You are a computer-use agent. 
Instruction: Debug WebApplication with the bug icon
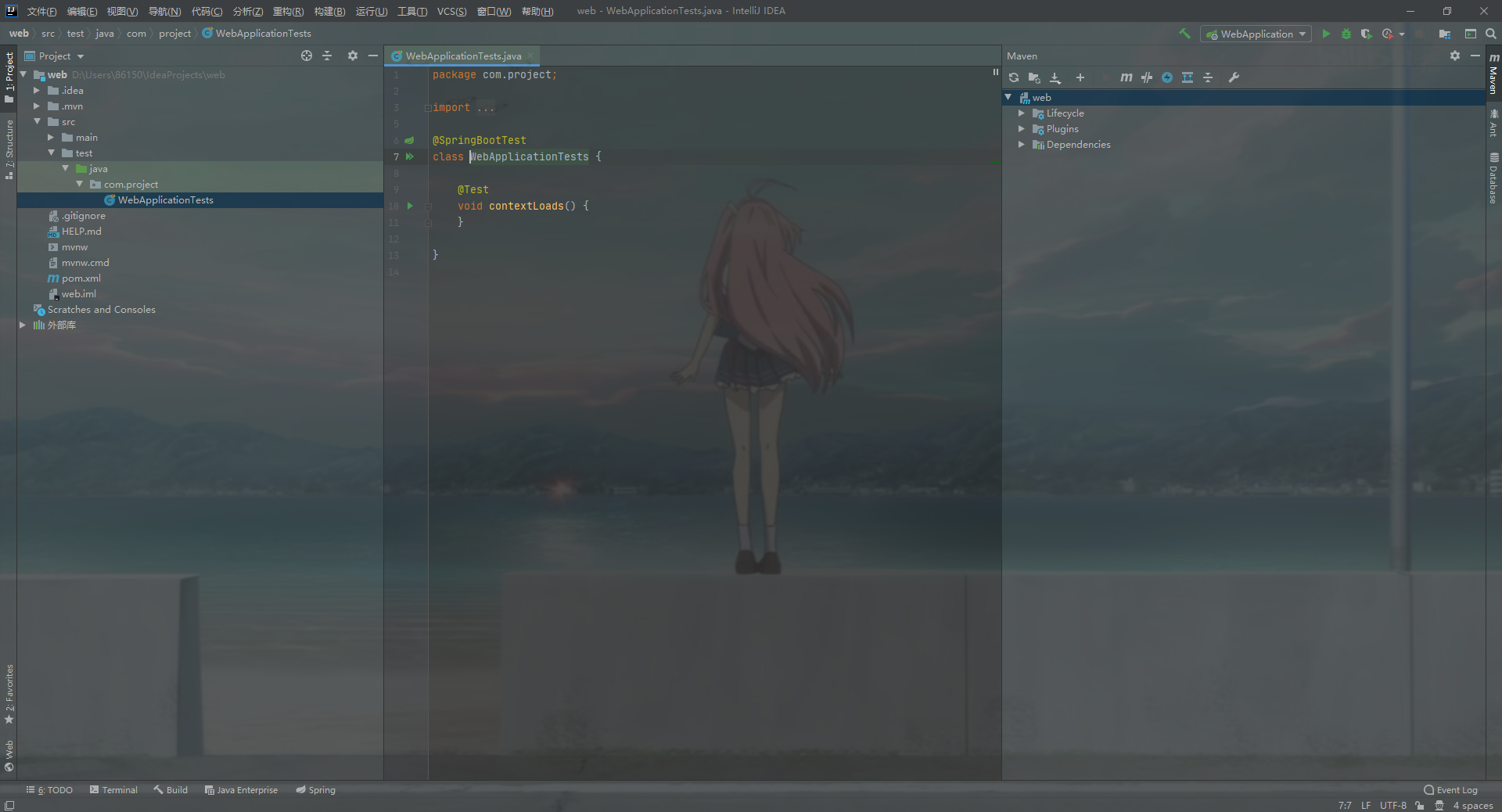coord(1346,34)
